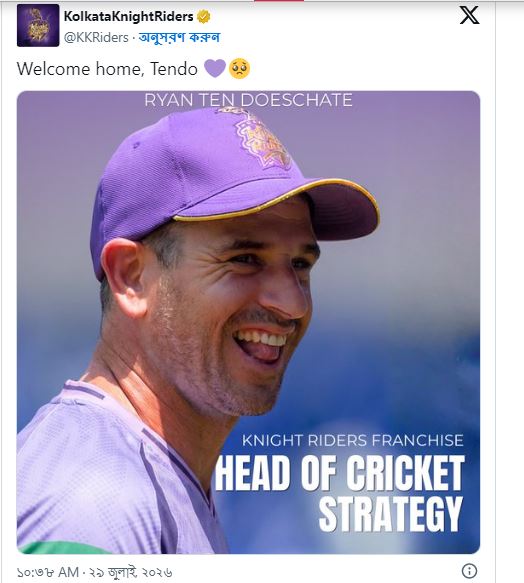This screenshot has height=583, width=524.
Task: Open the KolkataKnightRiders account name
Action: (129, 16)
